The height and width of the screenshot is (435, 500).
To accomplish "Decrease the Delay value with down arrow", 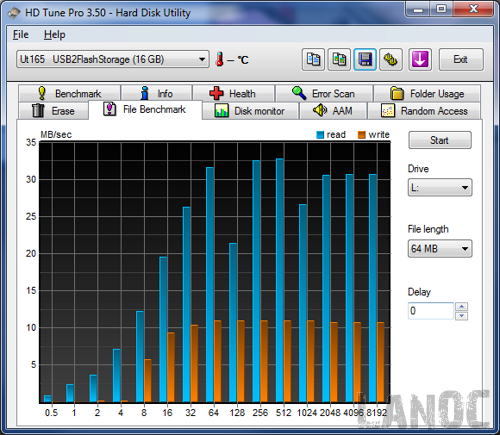I will (461, 316).
